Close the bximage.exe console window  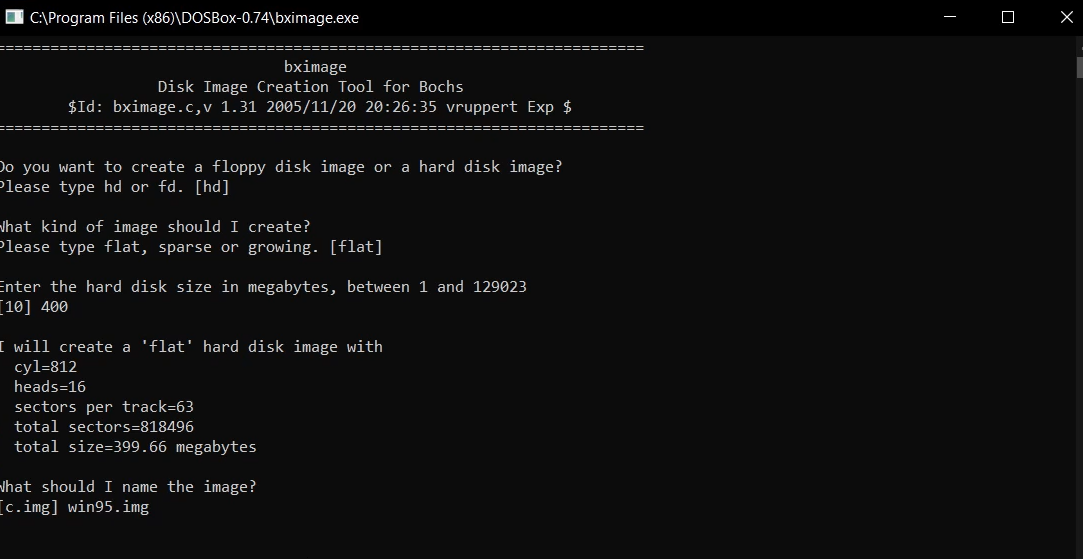click(1066, 17)
